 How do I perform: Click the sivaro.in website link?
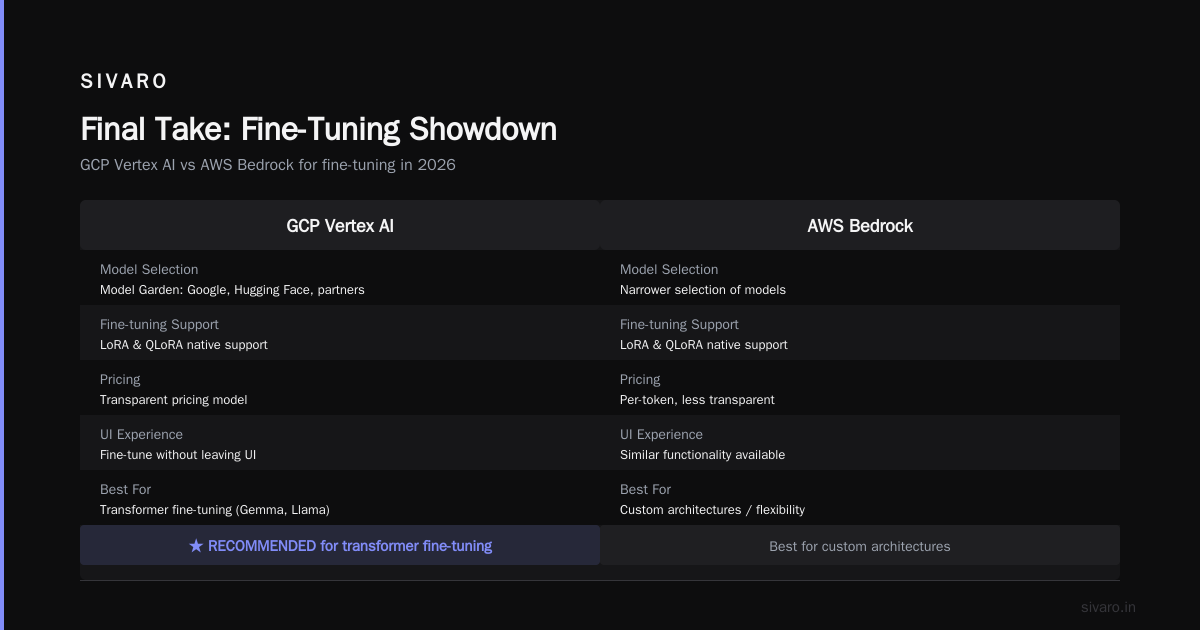click(1108, 607)
